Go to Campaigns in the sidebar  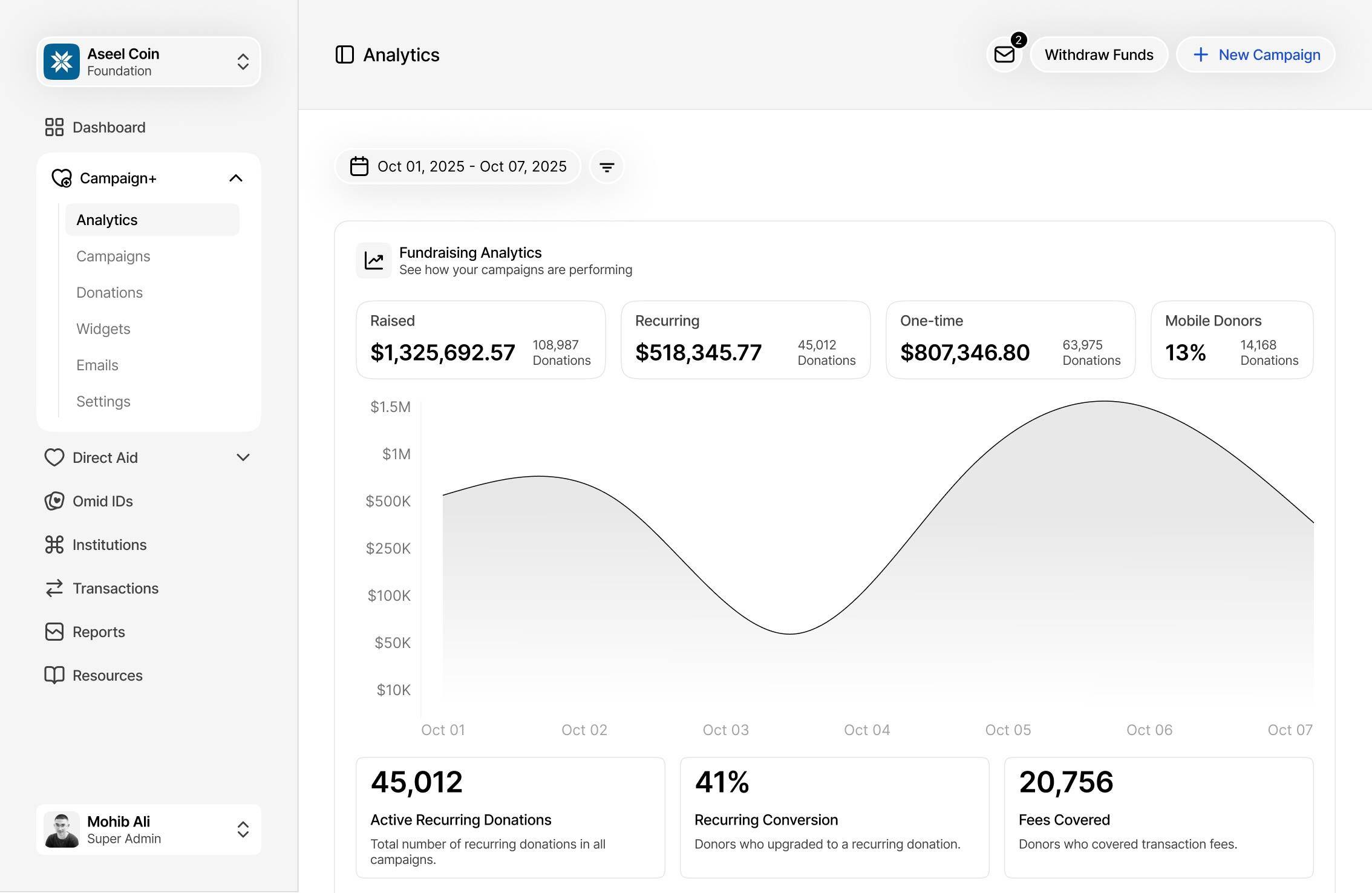113,256
